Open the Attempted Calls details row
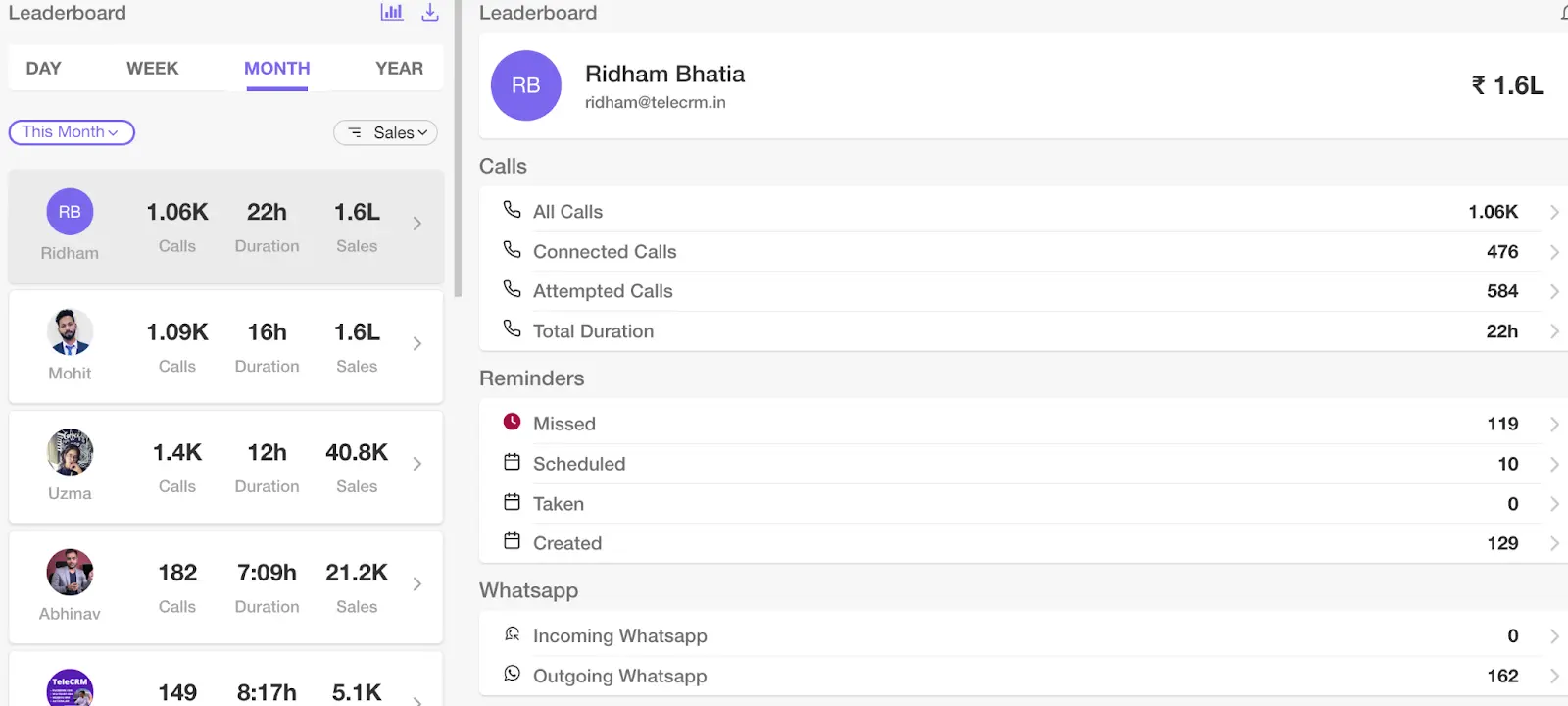Viewport: 1568px width, 706px height. tap(1019, 291)
